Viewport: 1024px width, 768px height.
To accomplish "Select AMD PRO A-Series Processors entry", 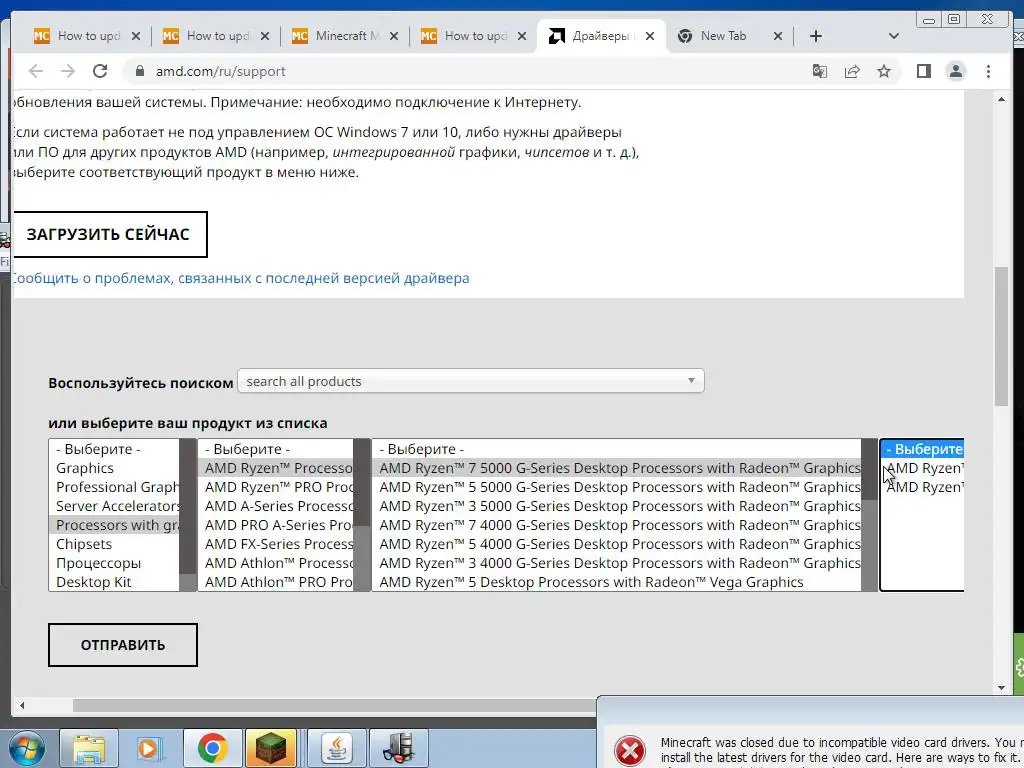I will [276, 525].
